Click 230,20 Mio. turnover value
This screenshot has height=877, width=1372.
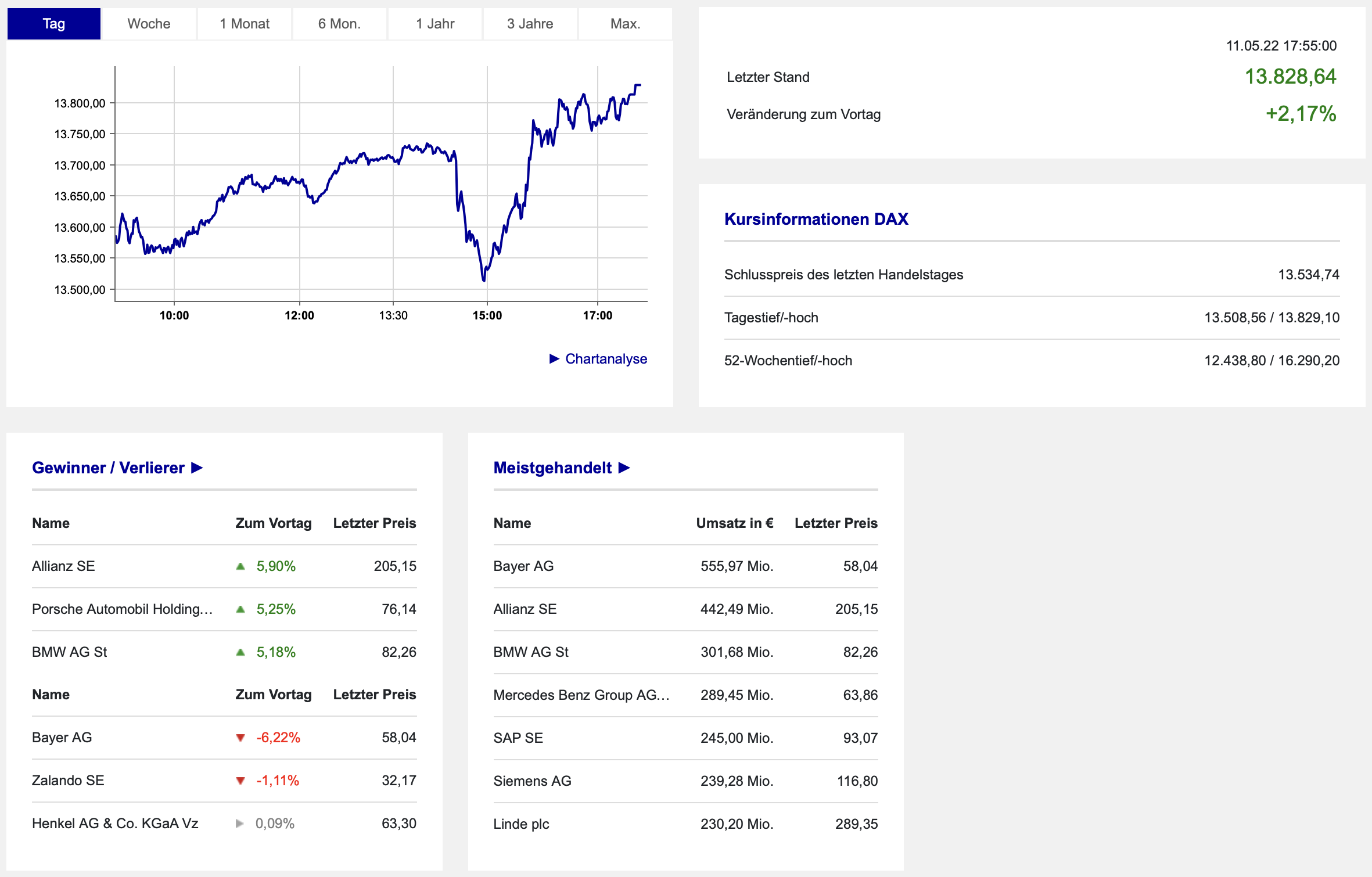[x=737, y=824]
